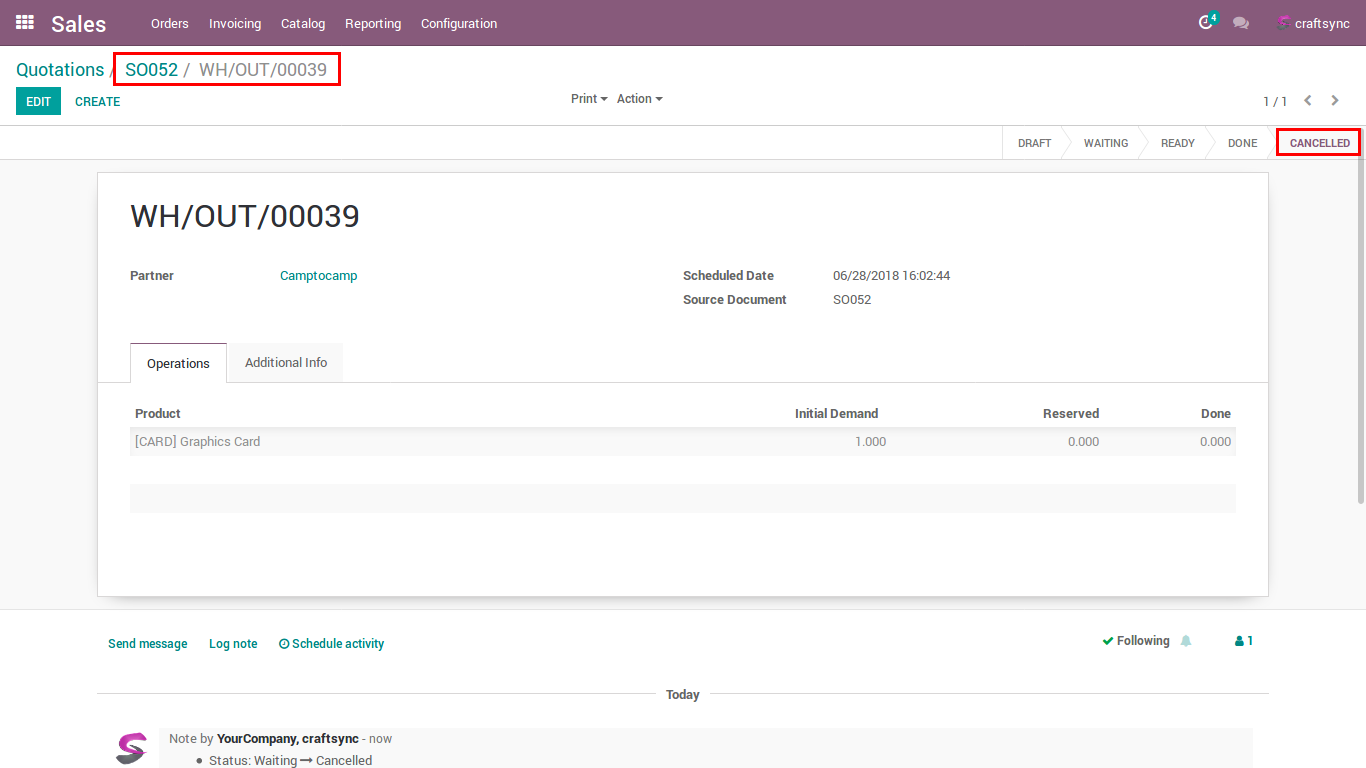Open the Camptocamp partner link
This screenshot has width=1366, height=768.
[x=318, y=276]
